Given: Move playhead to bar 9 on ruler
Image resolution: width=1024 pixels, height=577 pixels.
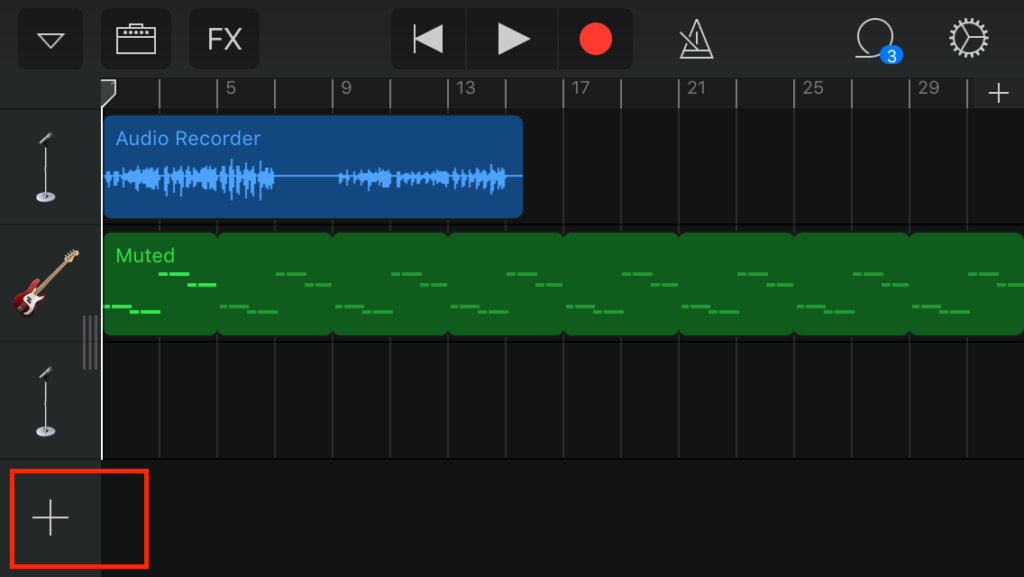Looking at the screenshot, I should coord(346,88).
